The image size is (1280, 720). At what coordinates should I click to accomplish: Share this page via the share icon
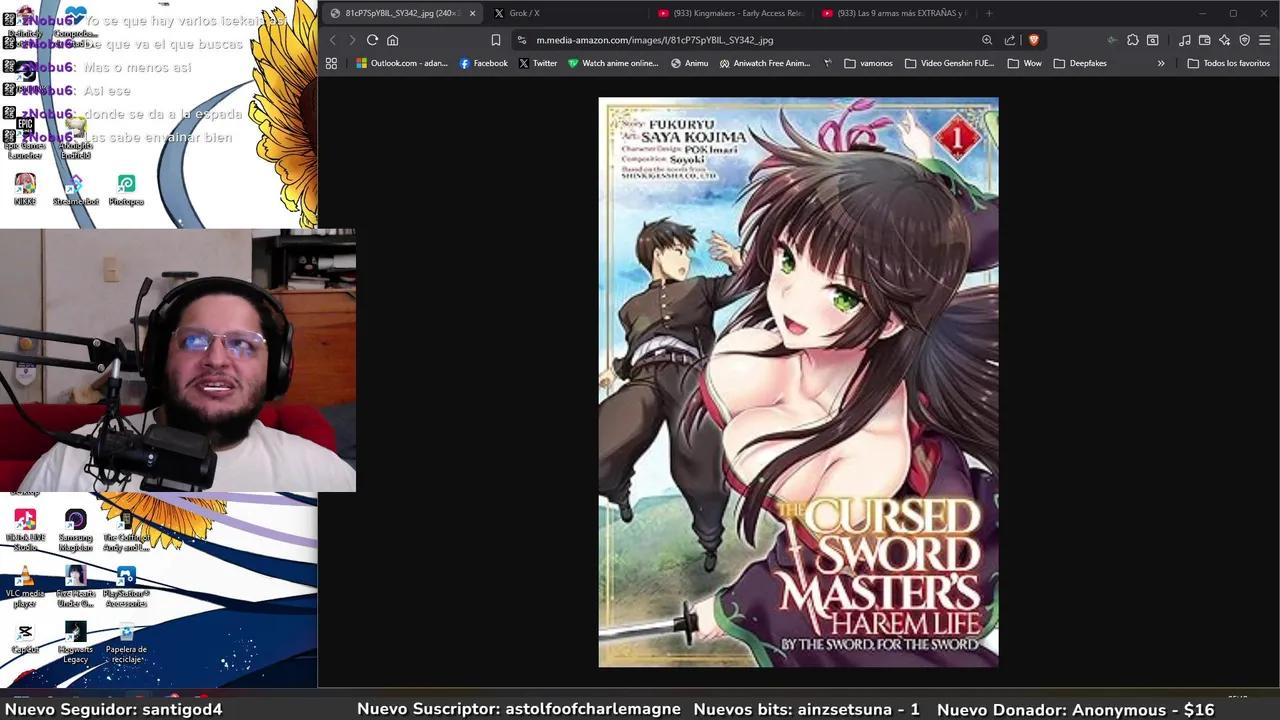click(x=1010, y=40)
